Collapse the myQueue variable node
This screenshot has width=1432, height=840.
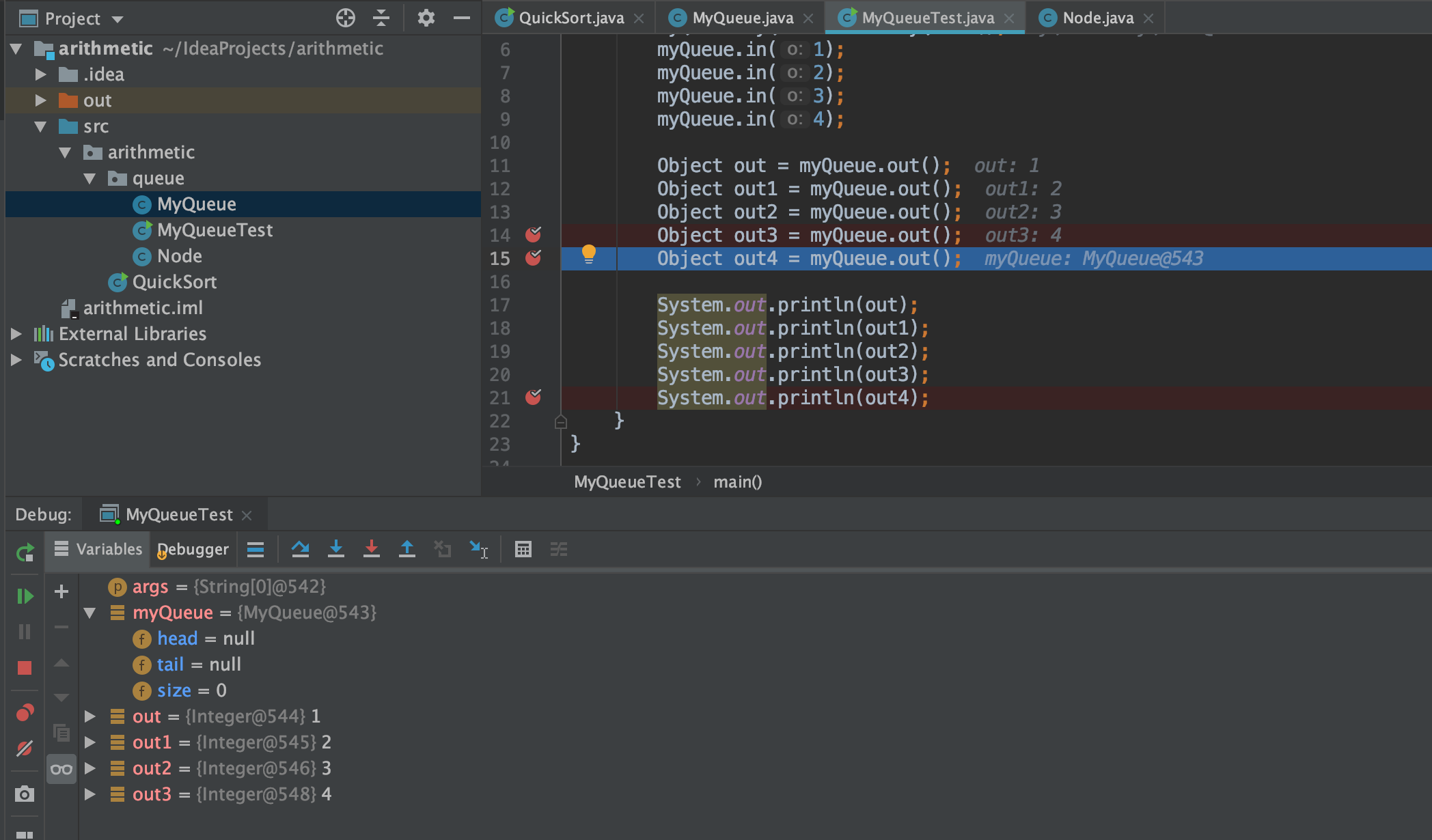click(89, 613)
